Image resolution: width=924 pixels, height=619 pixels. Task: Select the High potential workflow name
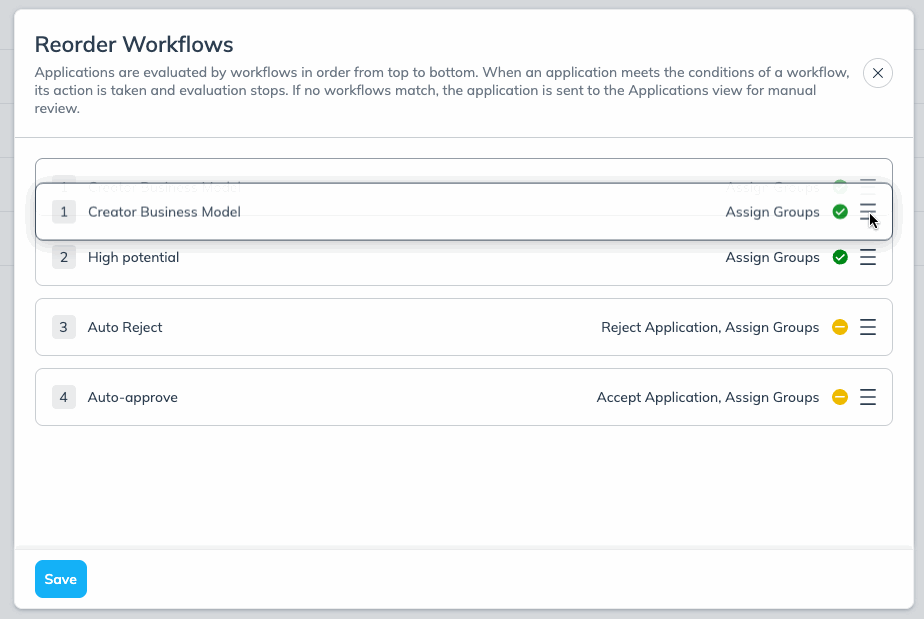tap(133, 257)
